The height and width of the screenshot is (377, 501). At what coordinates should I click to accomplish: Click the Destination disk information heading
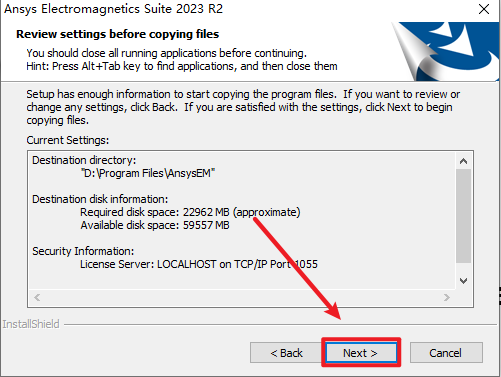pyautogui.click(x=100, y=199)
